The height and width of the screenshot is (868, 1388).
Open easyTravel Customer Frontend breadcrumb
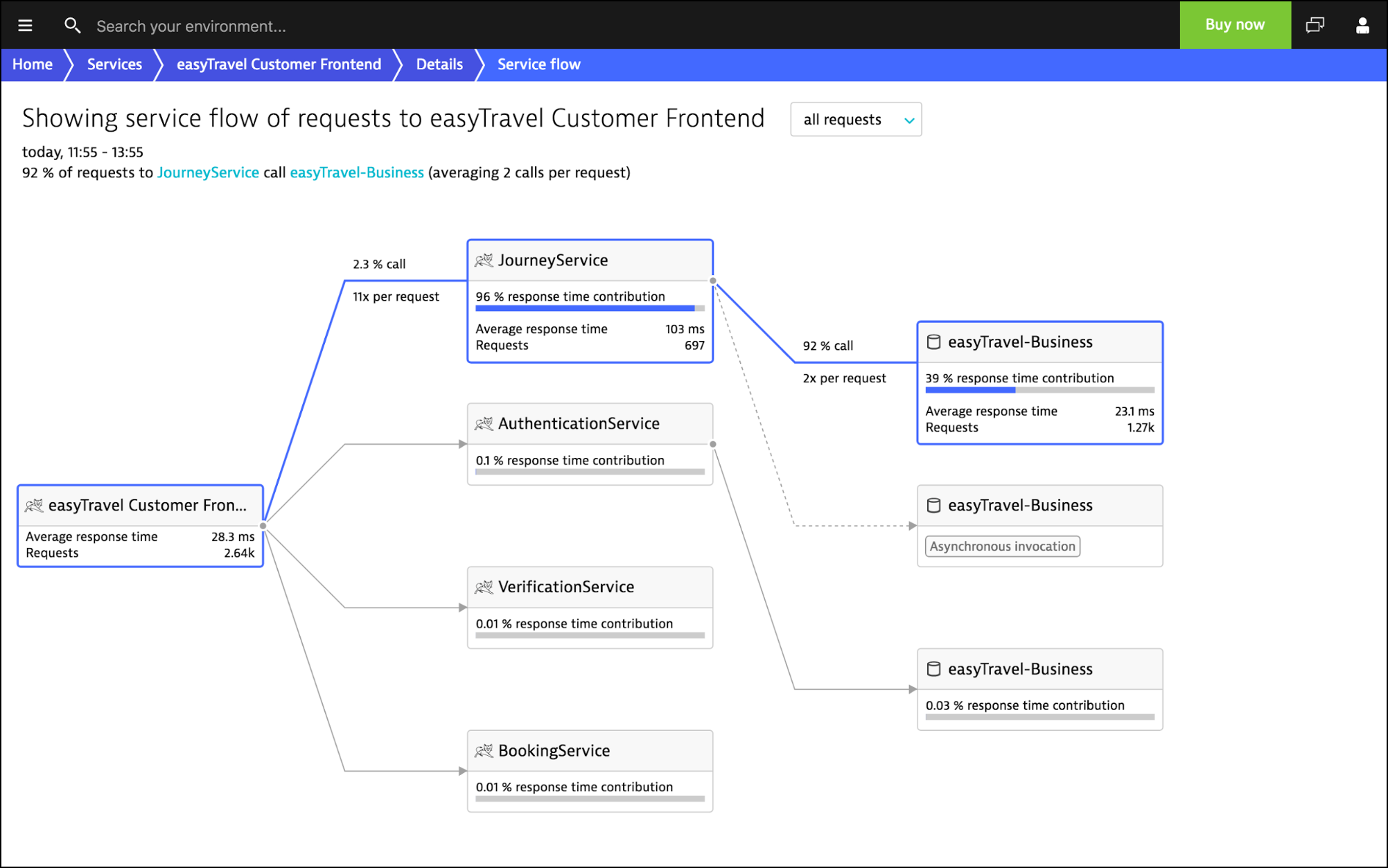[279, 64]
